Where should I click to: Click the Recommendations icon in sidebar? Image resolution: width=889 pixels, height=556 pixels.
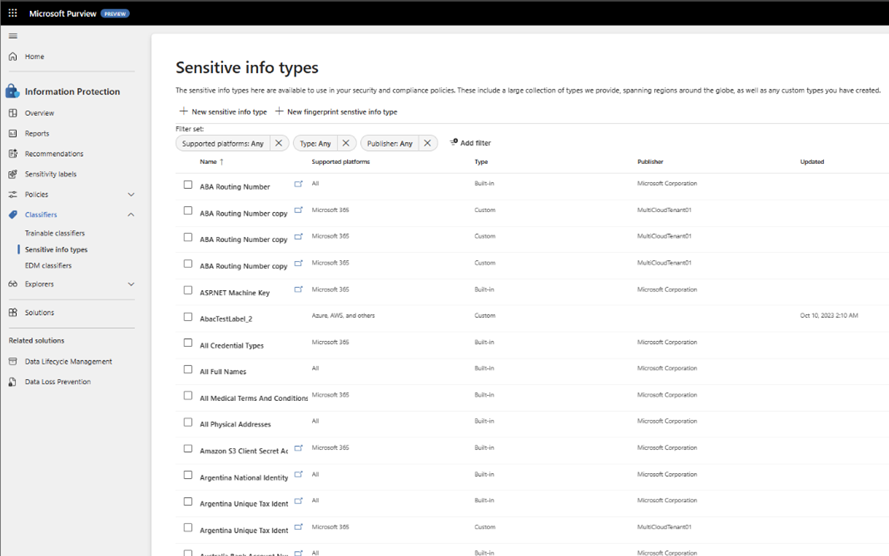click(13, 154)
